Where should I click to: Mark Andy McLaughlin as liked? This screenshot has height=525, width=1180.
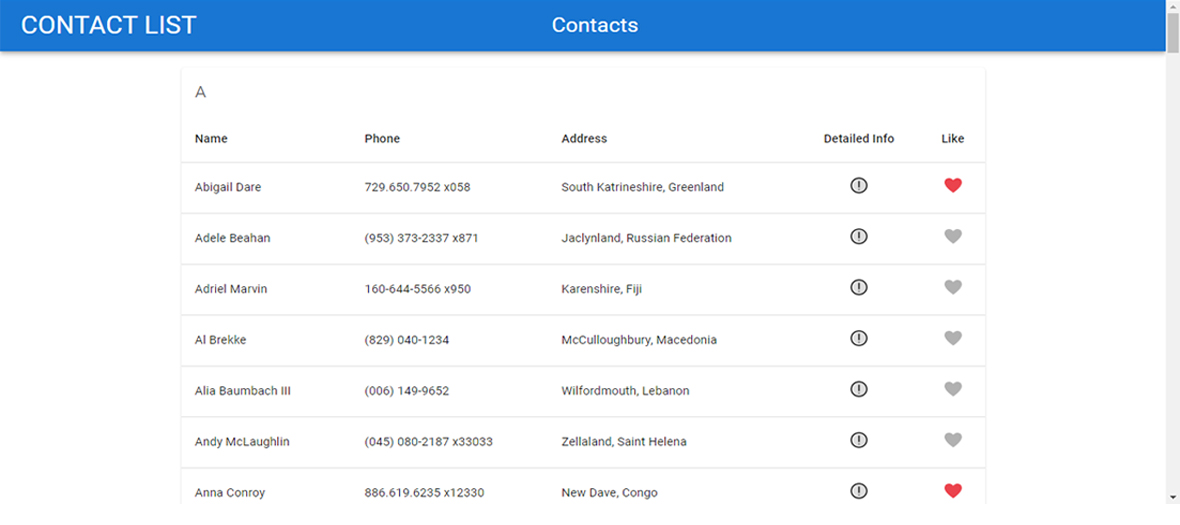953,440
